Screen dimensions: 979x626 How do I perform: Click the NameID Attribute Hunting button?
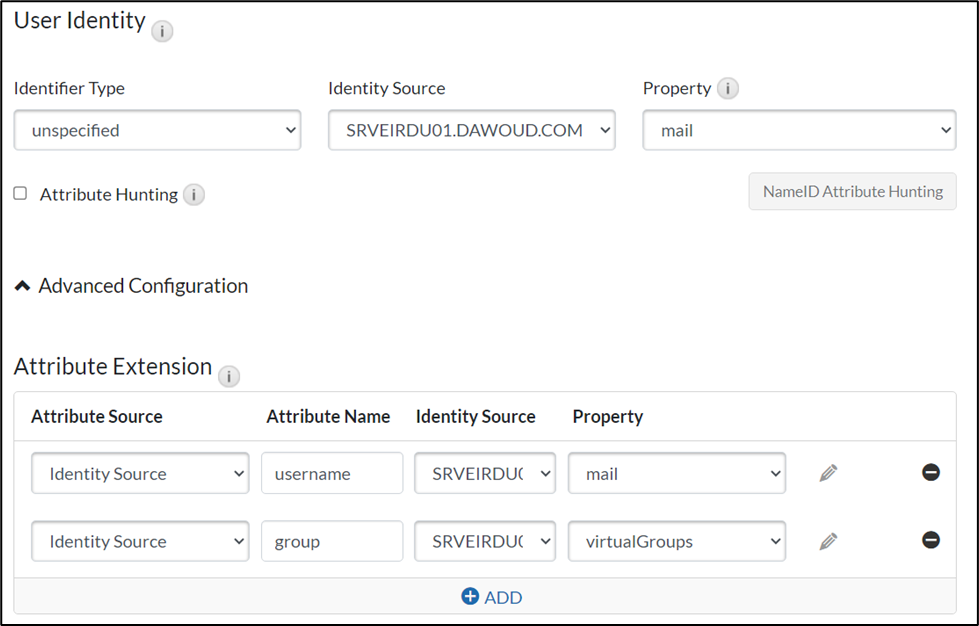(x=852, y=191)
